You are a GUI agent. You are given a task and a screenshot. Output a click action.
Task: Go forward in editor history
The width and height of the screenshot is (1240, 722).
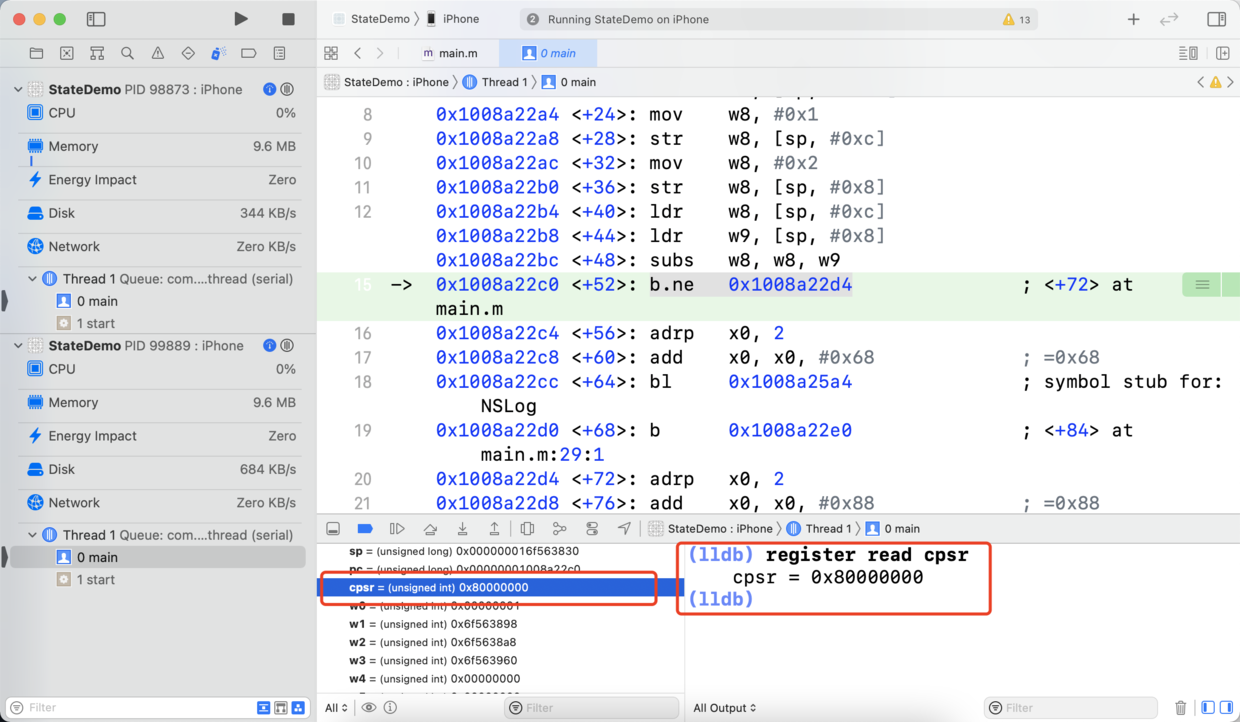(380, 53)
